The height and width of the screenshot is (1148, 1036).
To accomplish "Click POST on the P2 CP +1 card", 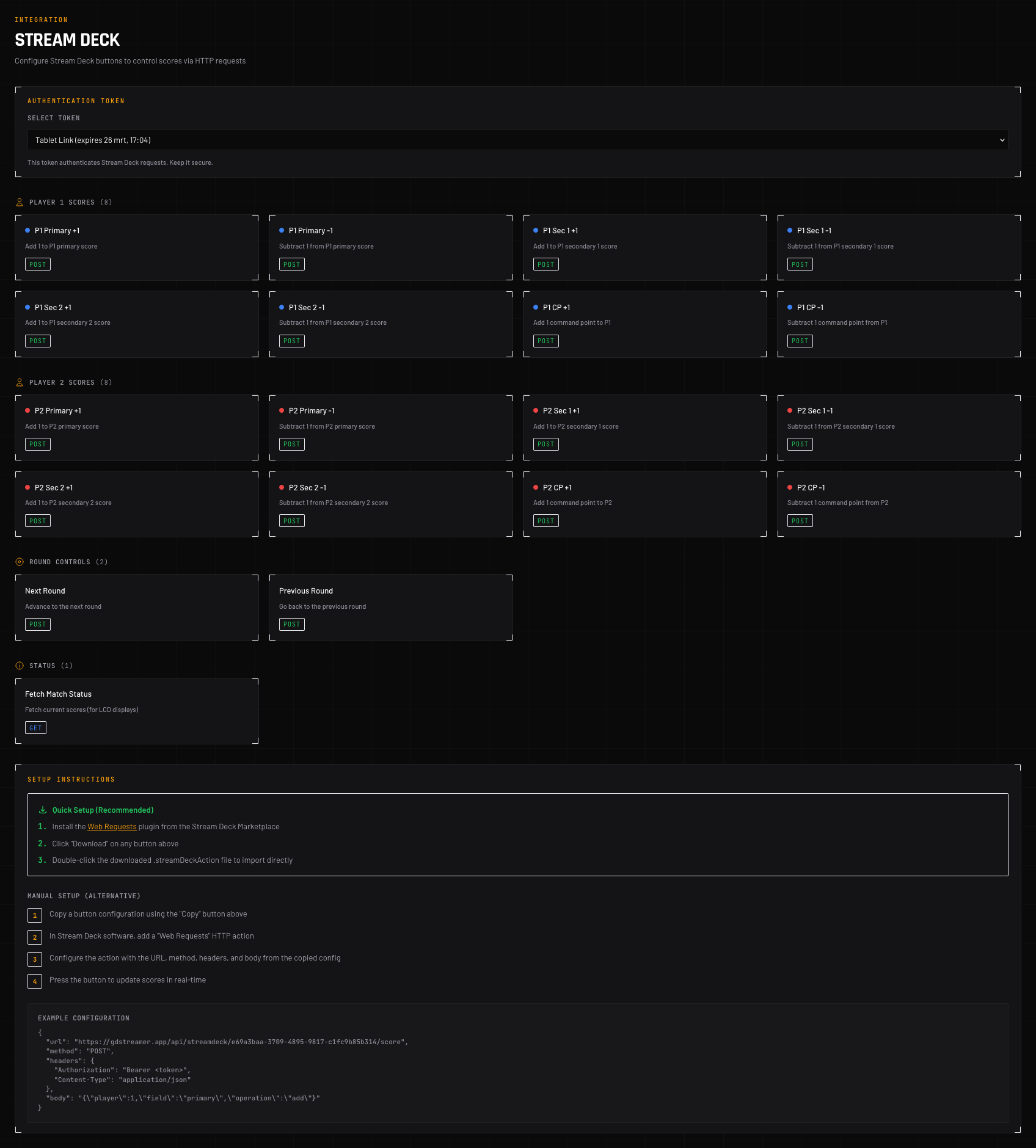I will 546,521.
